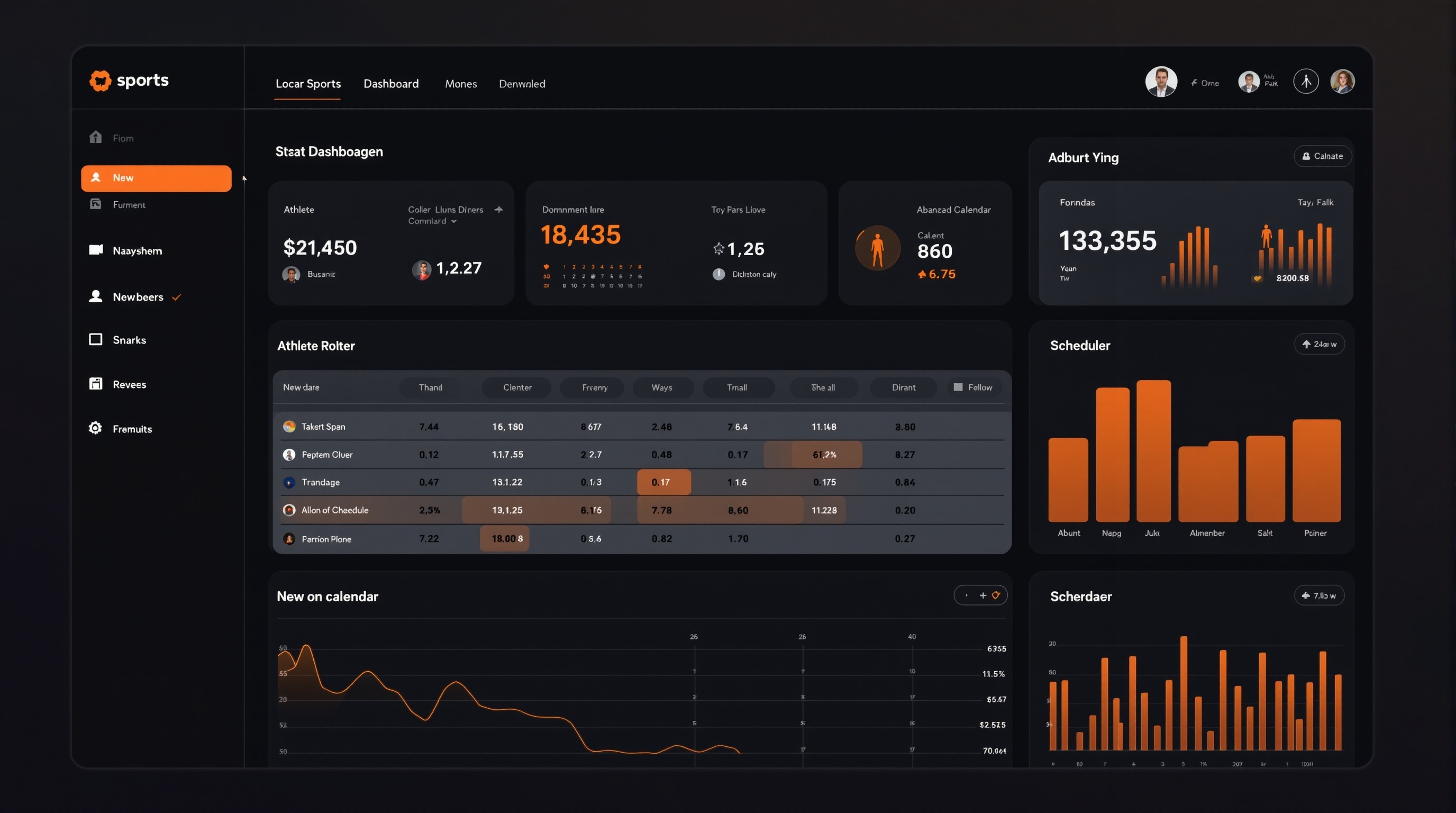Click the orange refresh icon in New on calendar
Screen dimensions: 1456x813
(996, 595)
